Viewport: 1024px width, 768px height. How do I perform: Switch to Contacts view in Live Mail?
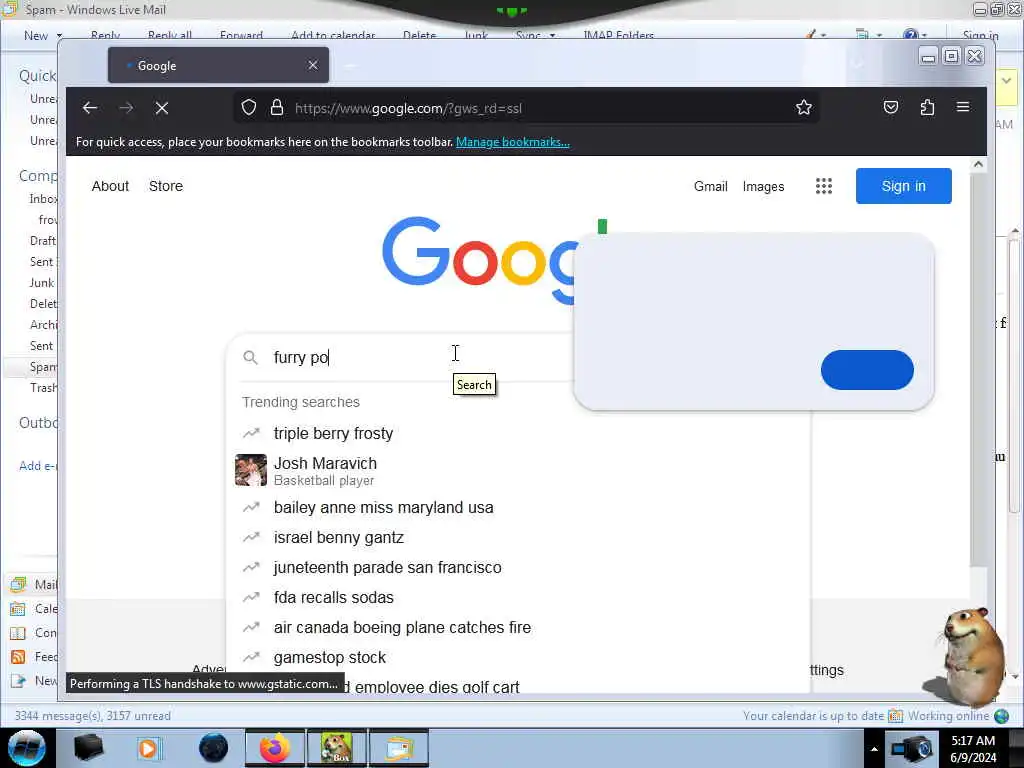33,633
